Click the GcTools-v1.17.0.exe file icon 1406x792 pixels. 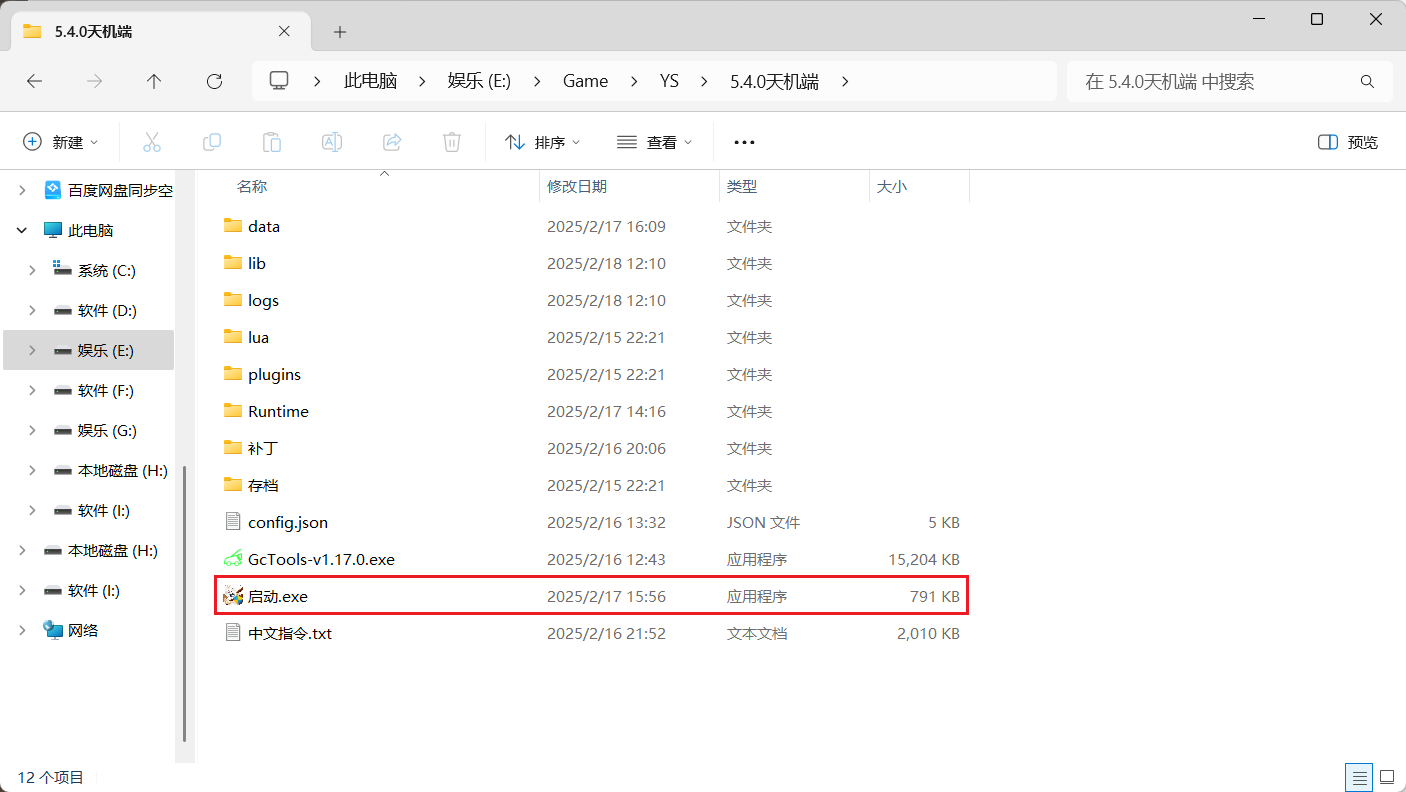pos(233,559)
